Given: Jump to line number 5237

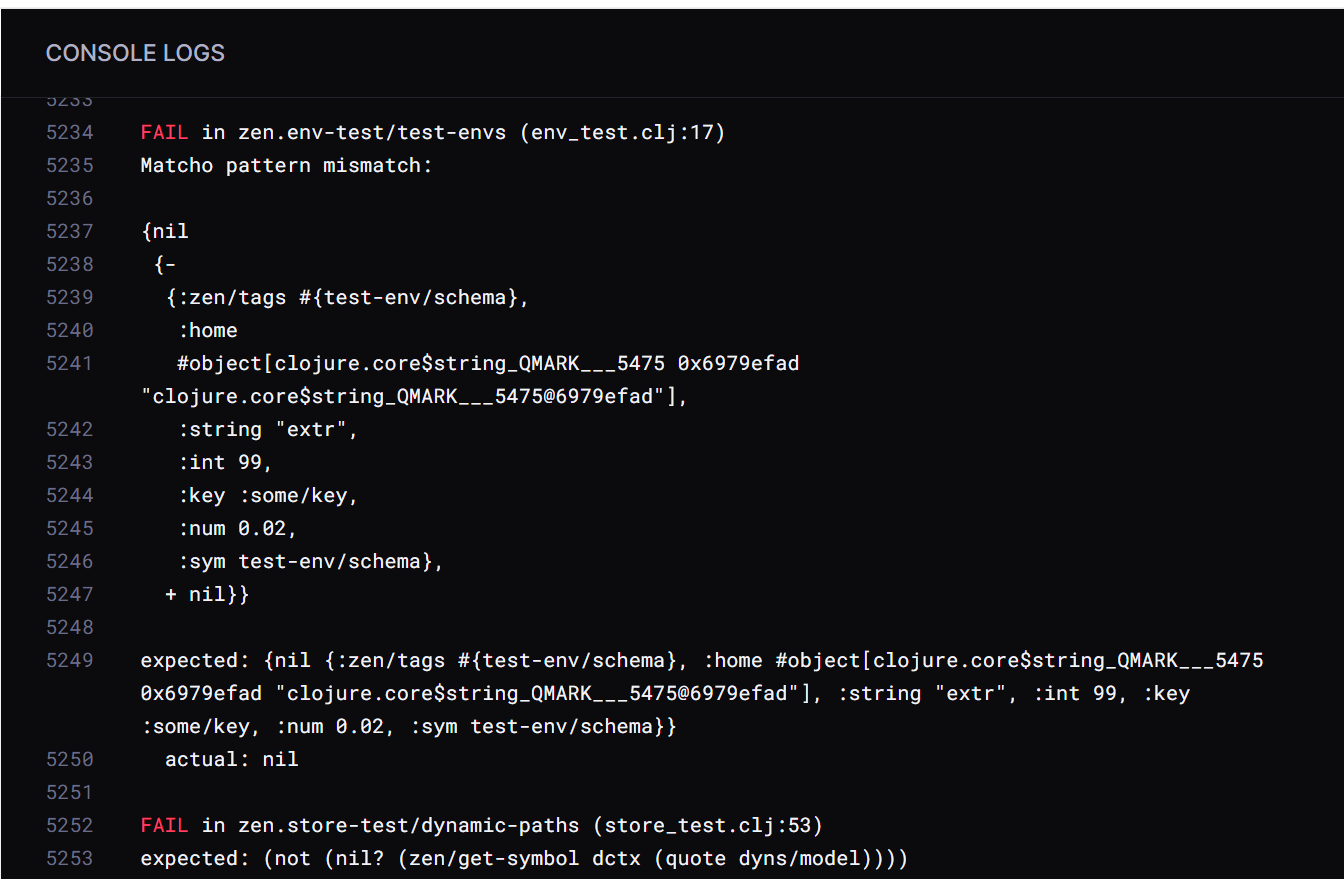Looking at the screenshot, I should click(x=69, y=231).
